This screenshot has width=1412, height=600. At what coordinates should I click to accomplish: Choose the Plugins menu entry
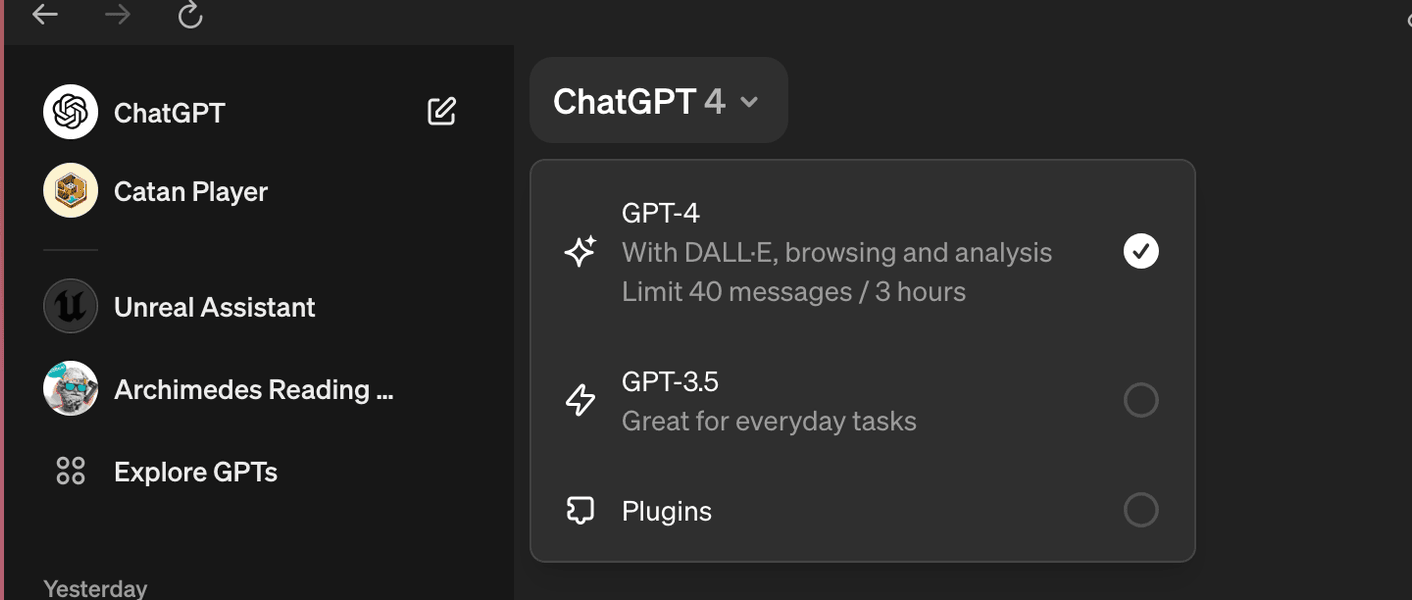667,511
